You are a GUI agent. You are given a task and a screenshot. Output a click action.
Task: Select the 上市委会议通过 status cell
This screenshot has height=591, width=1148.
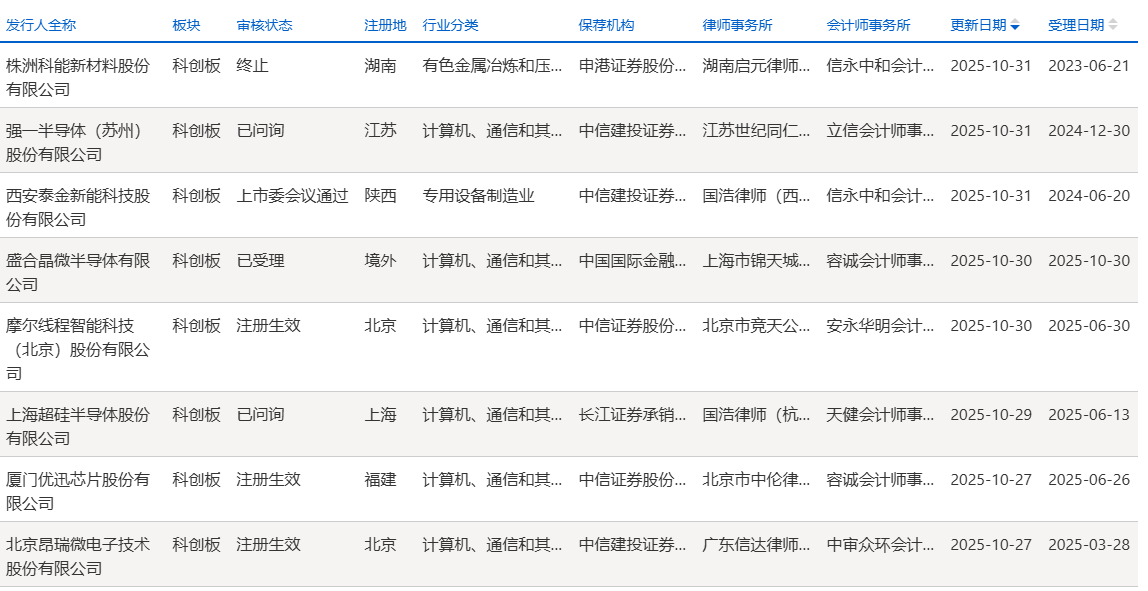coord(292,196)
